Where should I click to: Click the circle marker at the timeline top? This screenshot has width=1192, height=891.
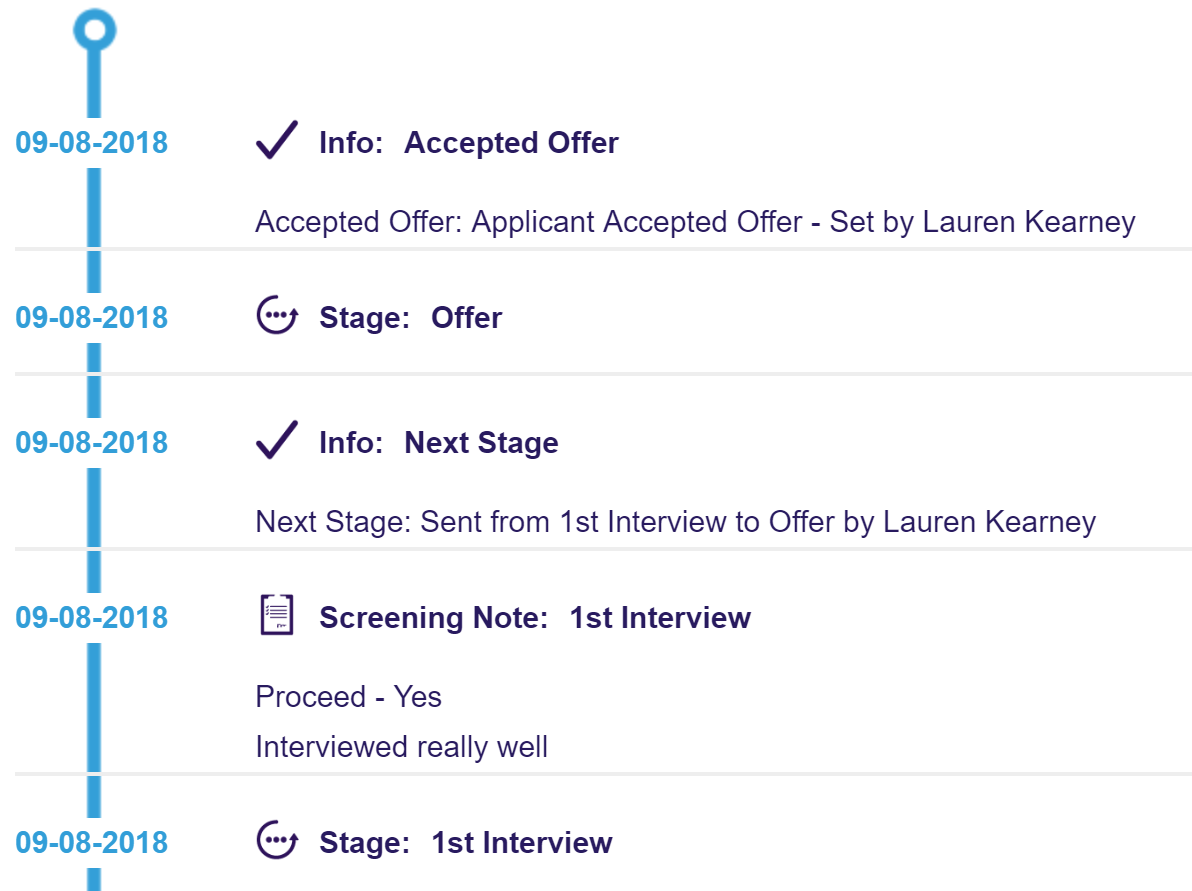point(94,30)
